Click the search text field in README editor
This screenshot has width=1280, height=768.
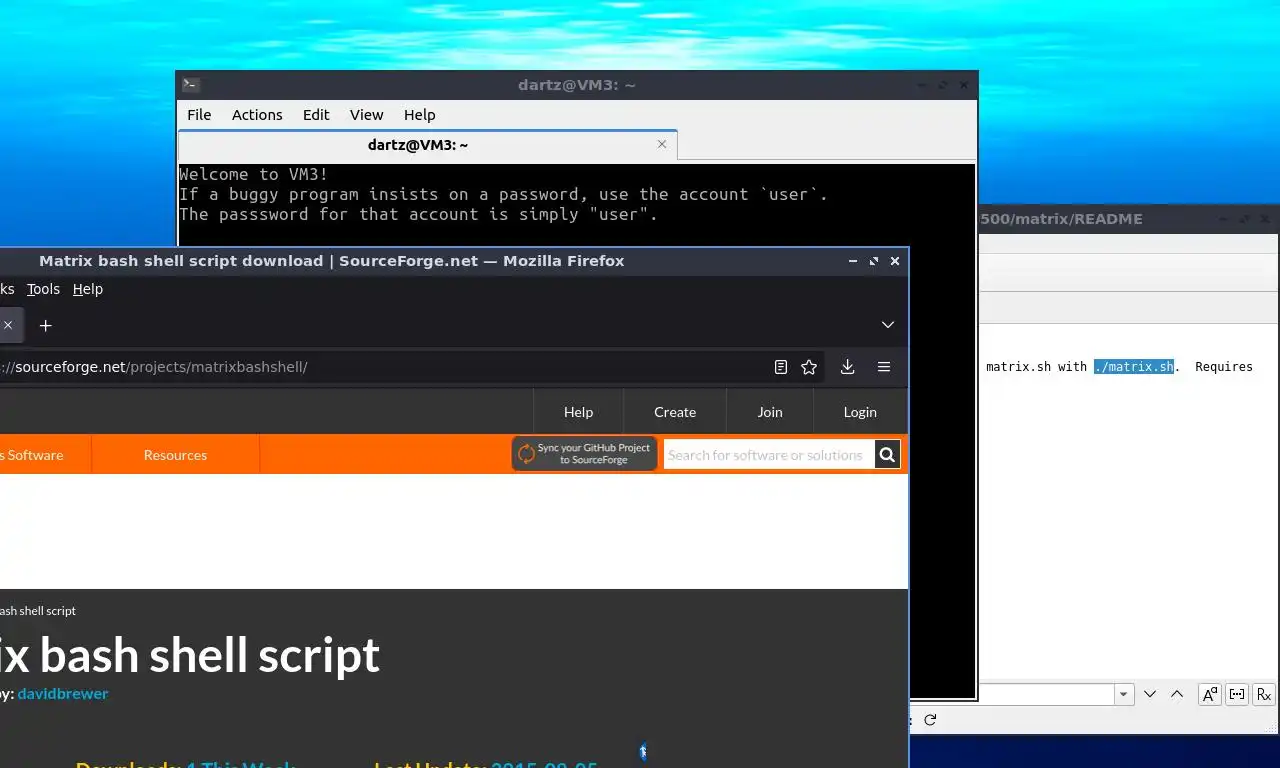click(x=1046, y=694)
